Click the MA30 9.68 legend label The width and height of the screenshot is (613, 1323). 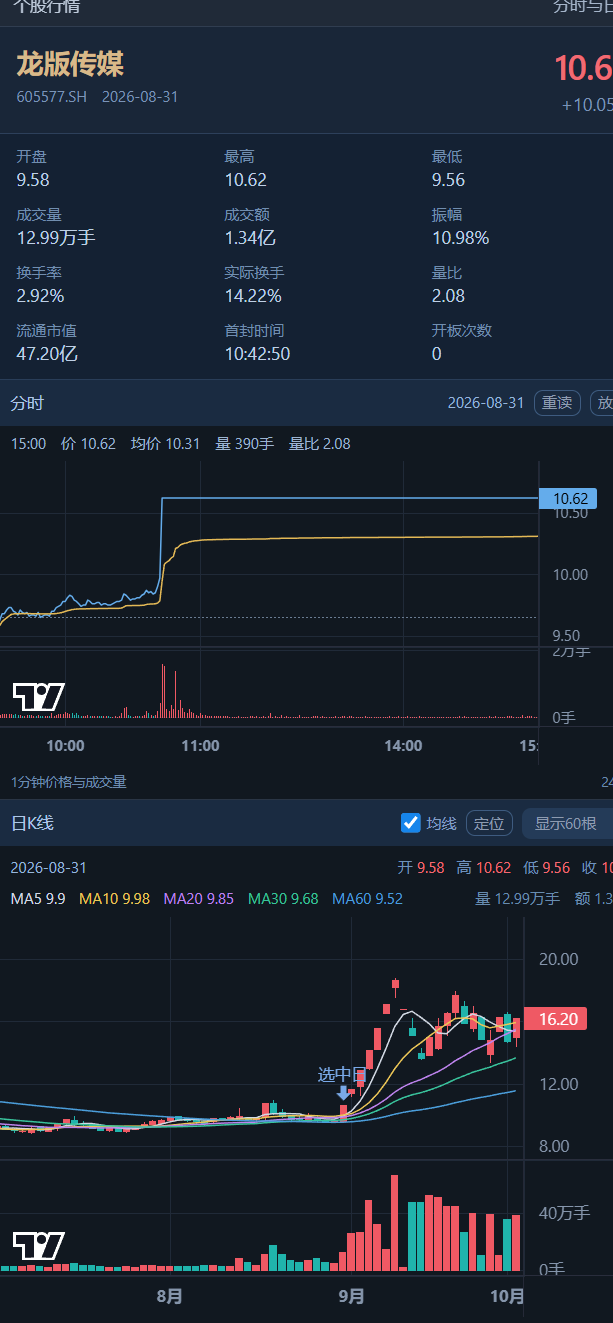pos(283,899)
